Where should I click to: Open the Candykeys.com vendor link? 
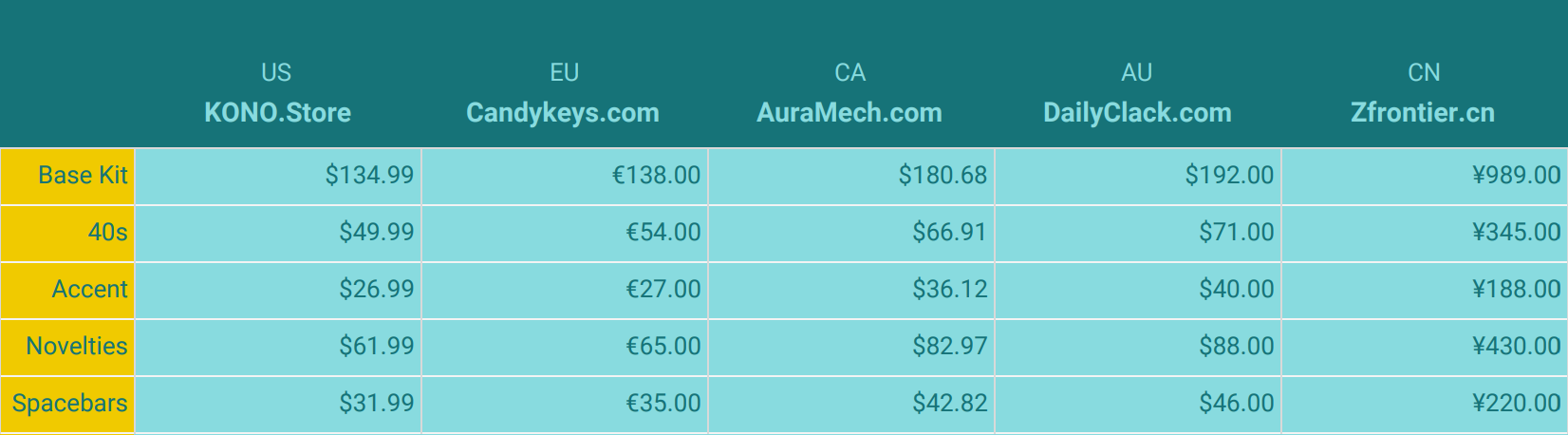563,113
